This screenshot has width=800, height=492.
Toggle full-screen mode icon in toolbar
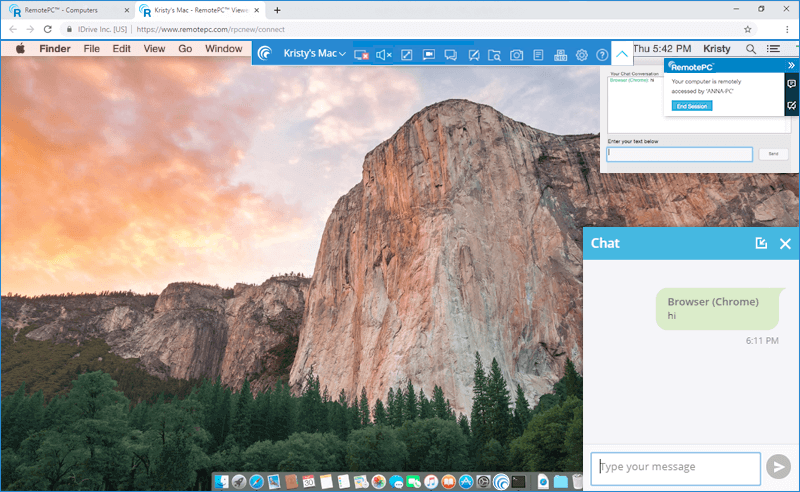pyautogui.click(x=406, y=54)
